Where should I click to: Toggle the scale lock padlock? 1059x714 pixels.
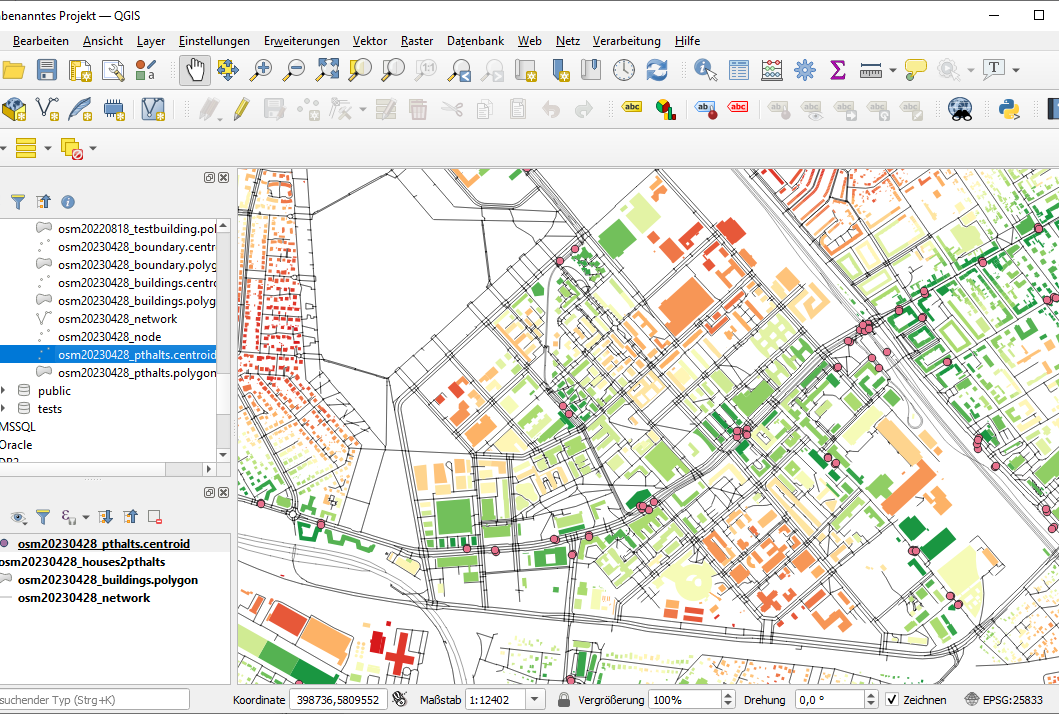pos(564,700)
